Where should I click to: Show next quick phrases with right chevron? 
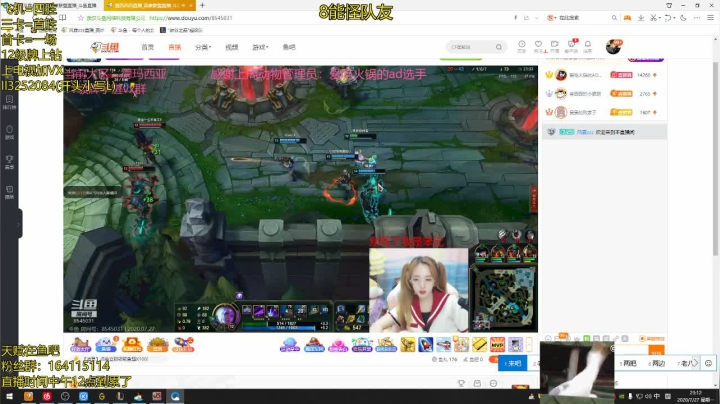[x=695, y=363]
